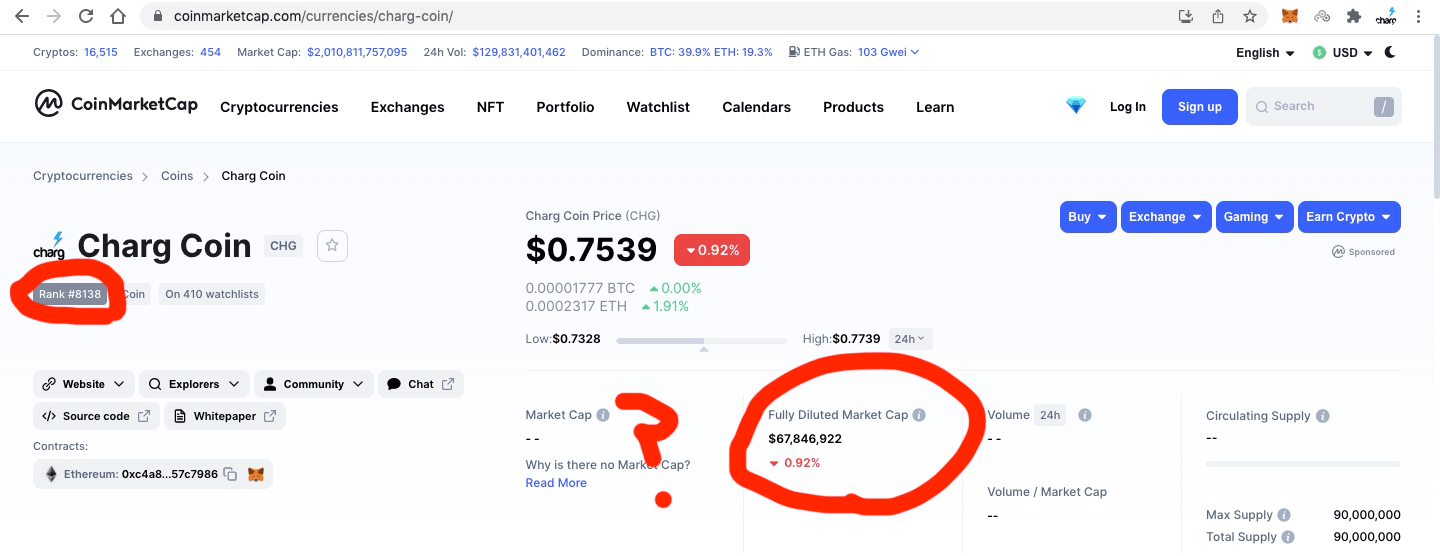1440x556 pixels.
Task: Click the 24h Low/High price range bar
Action: coord(703,341)
